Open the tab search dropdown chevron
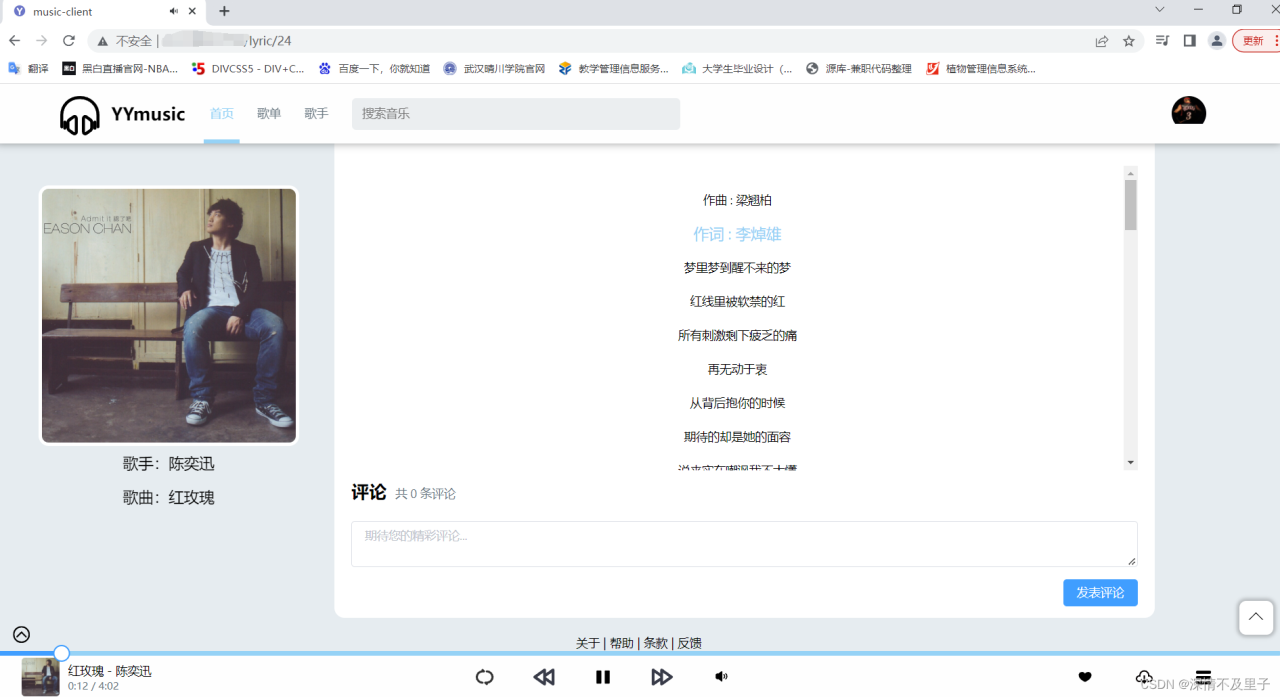 pos(1160,10)
